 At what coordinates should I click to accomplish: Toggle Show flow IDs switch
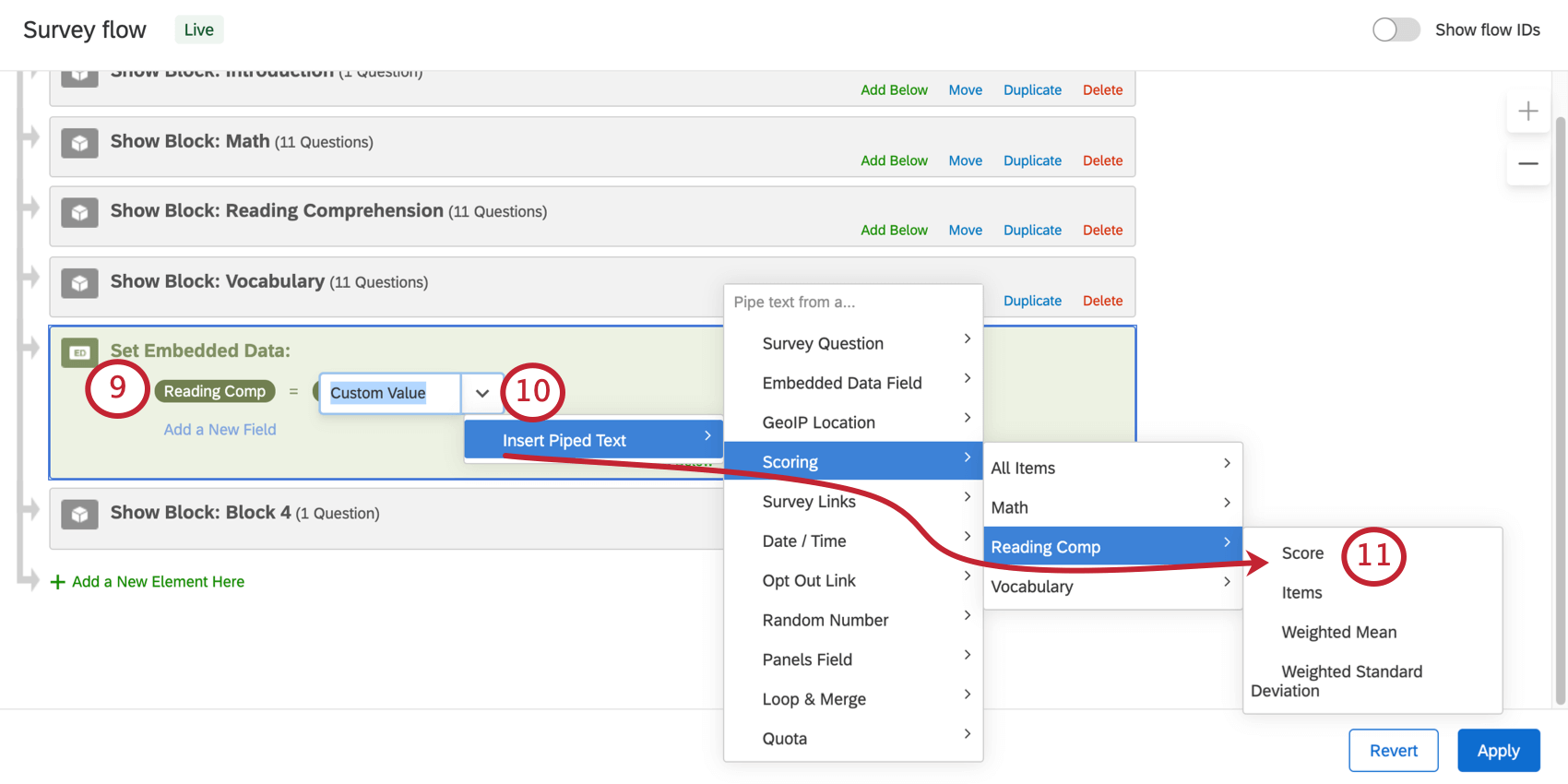coord(1396,30)
